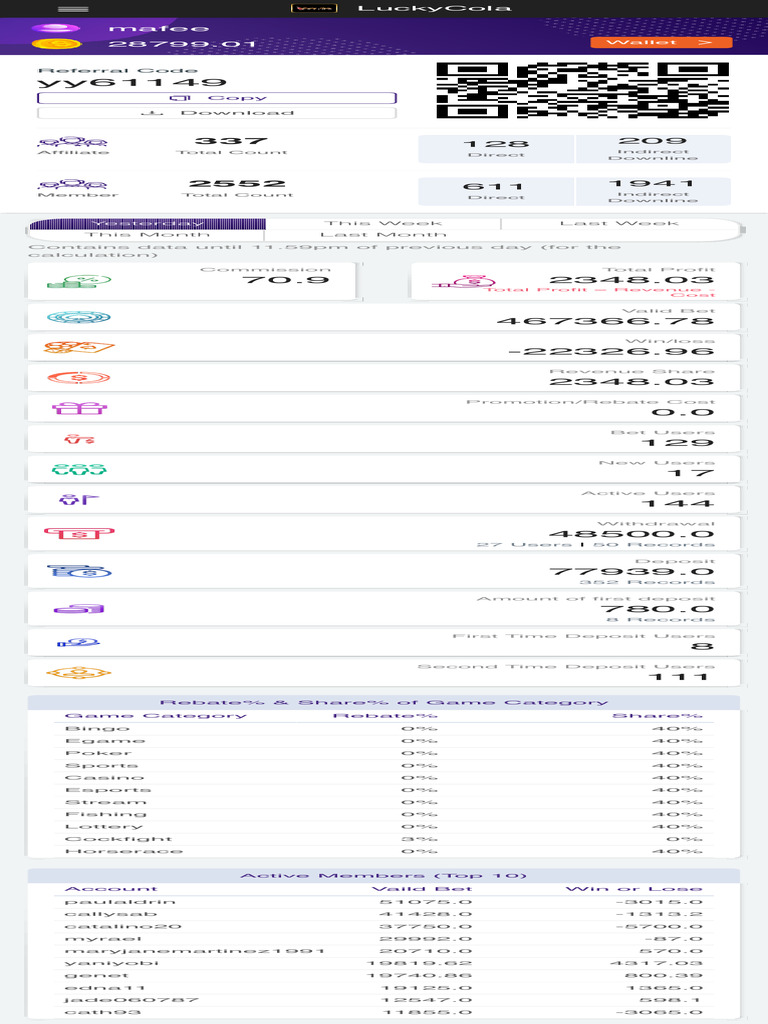
Task: Tap the first deposit amount icon
Action: [79, 609]
